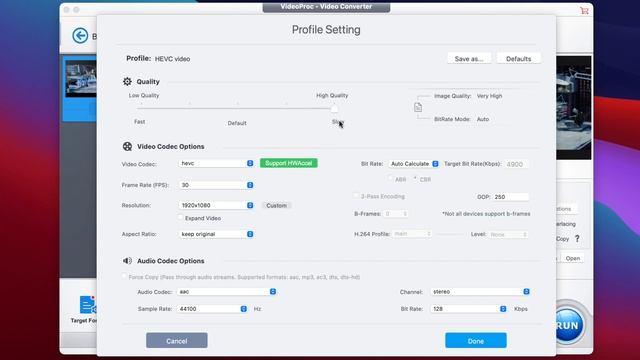Click the question mark help icon
The image size is (640, 360).
click(577, 238)
